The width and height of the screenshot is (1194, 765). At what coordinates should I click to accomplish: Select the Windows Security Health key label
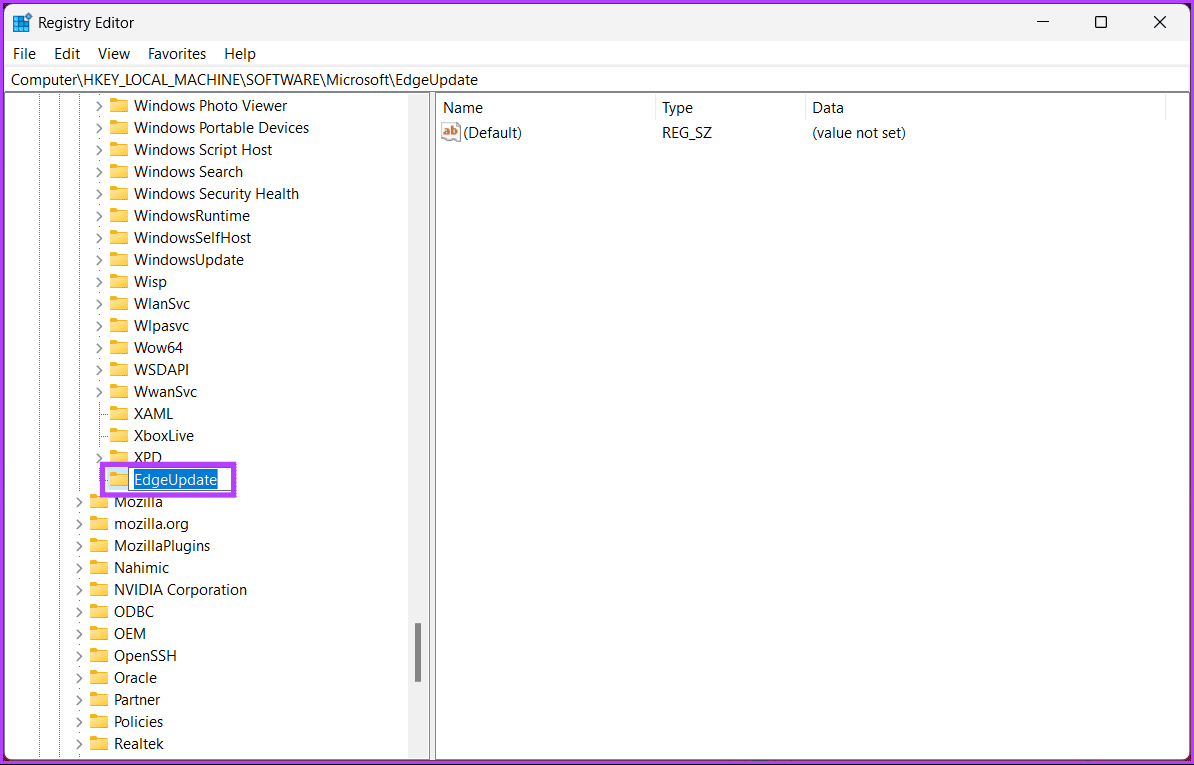point(216,194)
